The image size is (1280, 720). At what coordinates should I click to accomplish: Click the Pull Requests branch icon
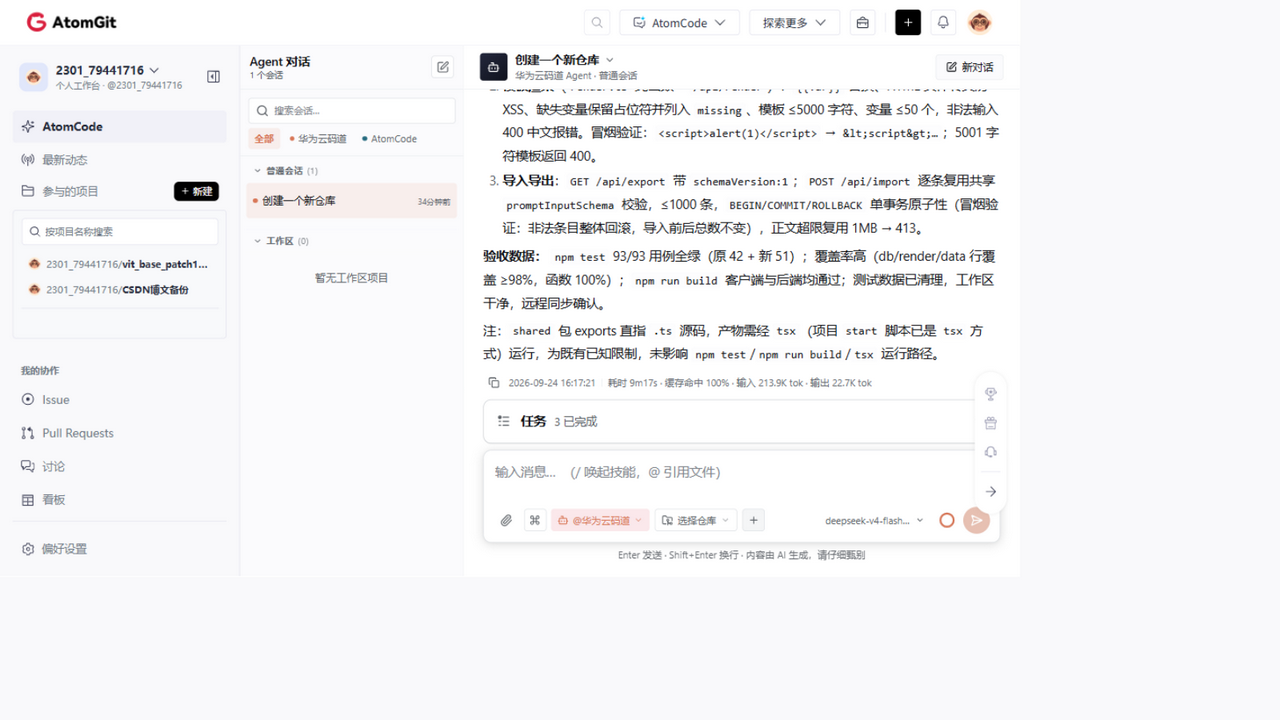[28, 433]
